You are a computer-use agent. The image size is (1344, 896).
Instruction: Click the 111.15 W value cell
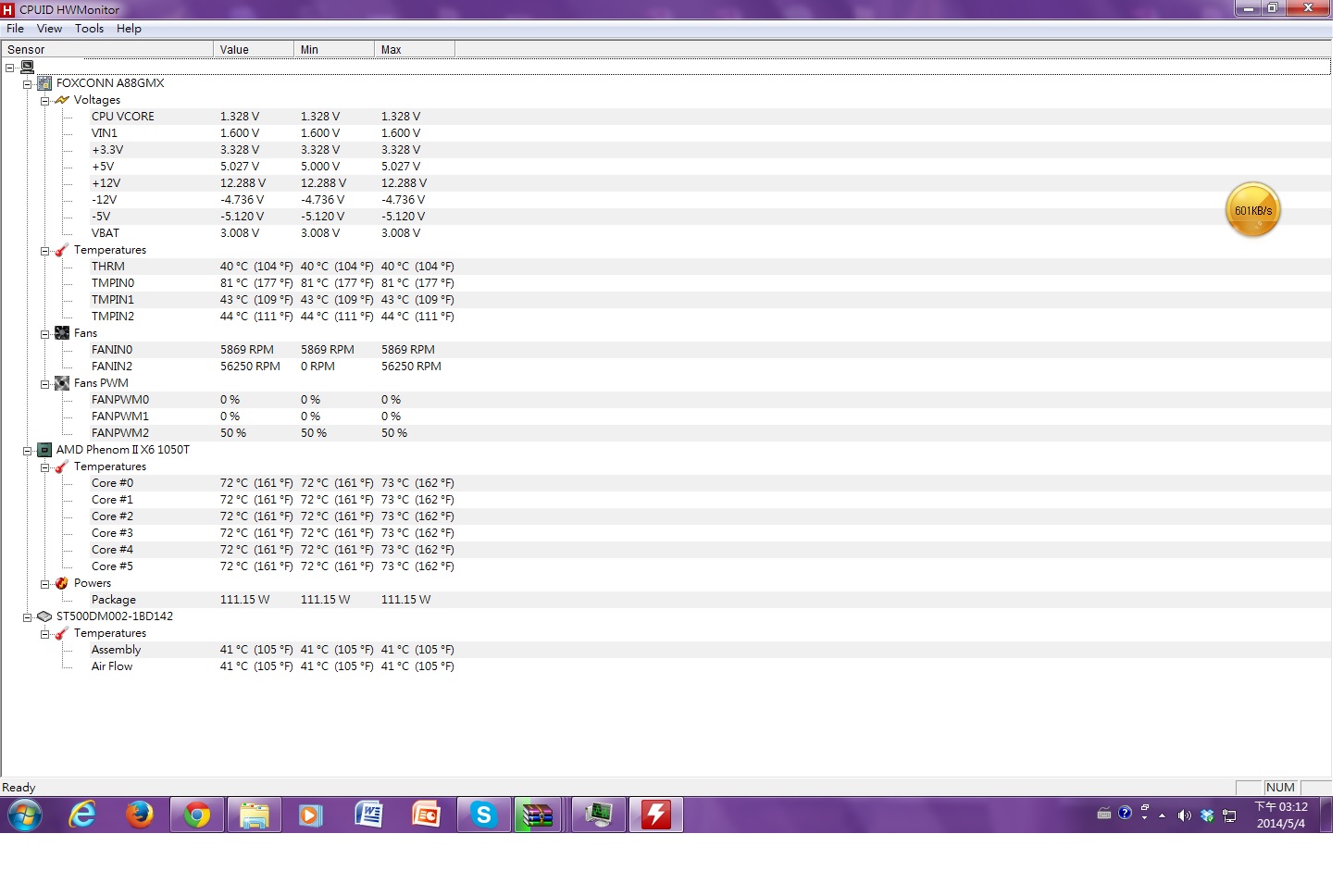(x=244, y=600)
